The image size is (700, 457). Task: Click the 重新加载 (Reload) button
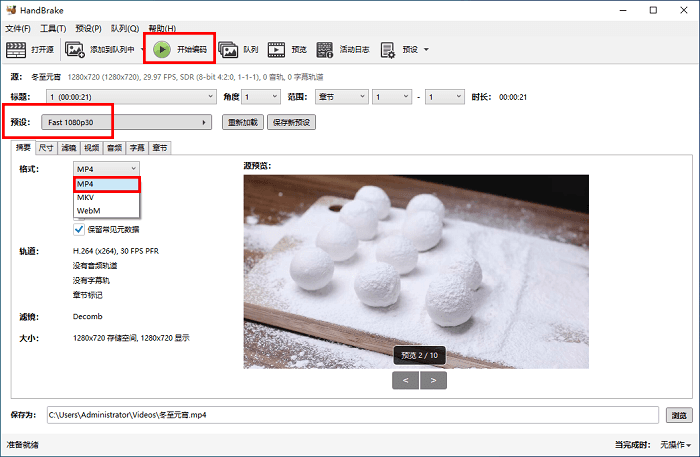click(243, 122)
